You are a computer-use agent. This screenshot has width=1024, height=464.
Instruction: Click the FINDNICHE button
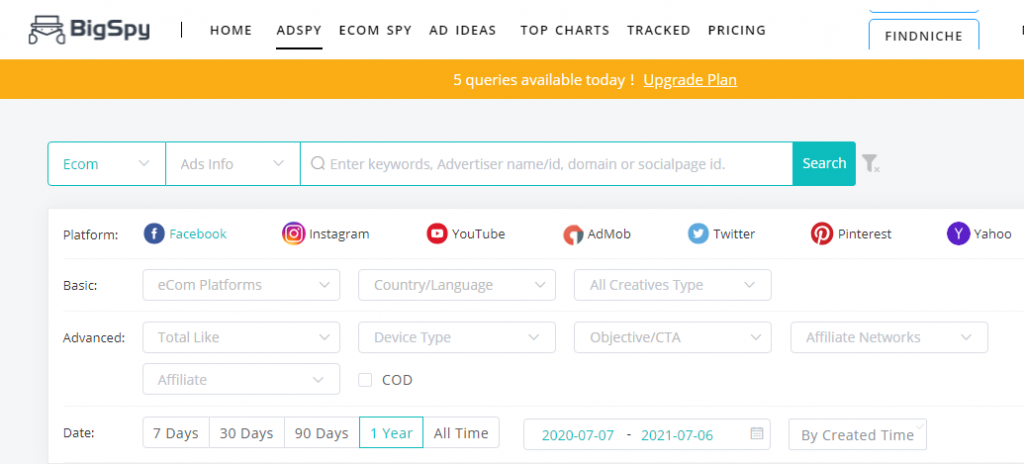(923, 35)
